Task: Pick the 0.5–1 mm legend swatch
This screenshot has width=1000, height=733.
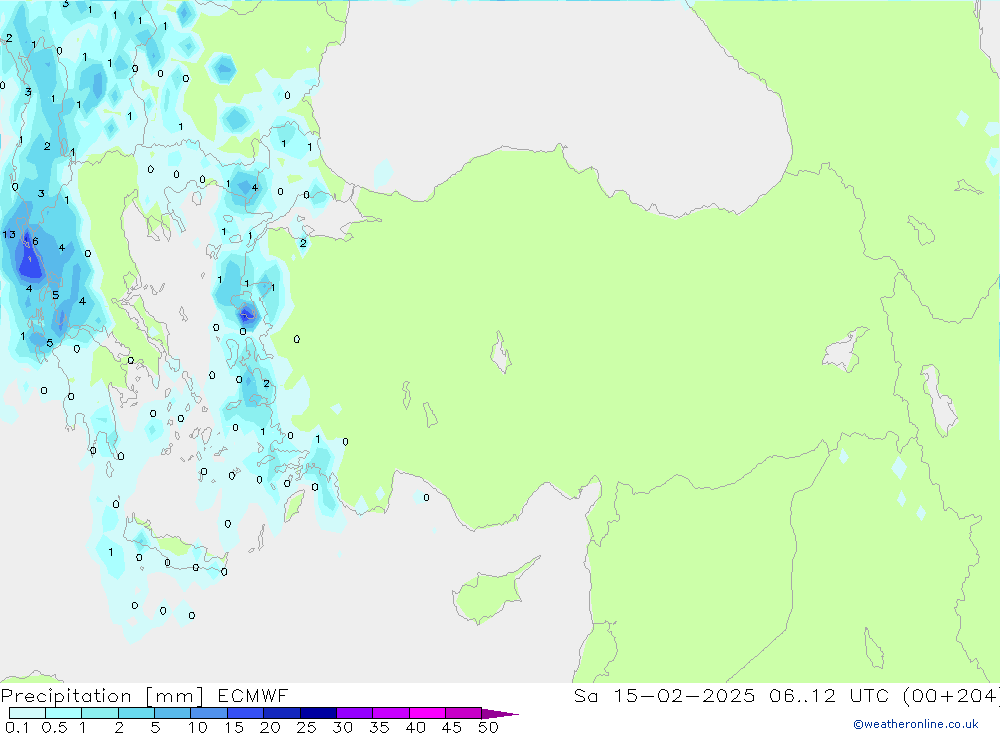Action: click(64, 713)
